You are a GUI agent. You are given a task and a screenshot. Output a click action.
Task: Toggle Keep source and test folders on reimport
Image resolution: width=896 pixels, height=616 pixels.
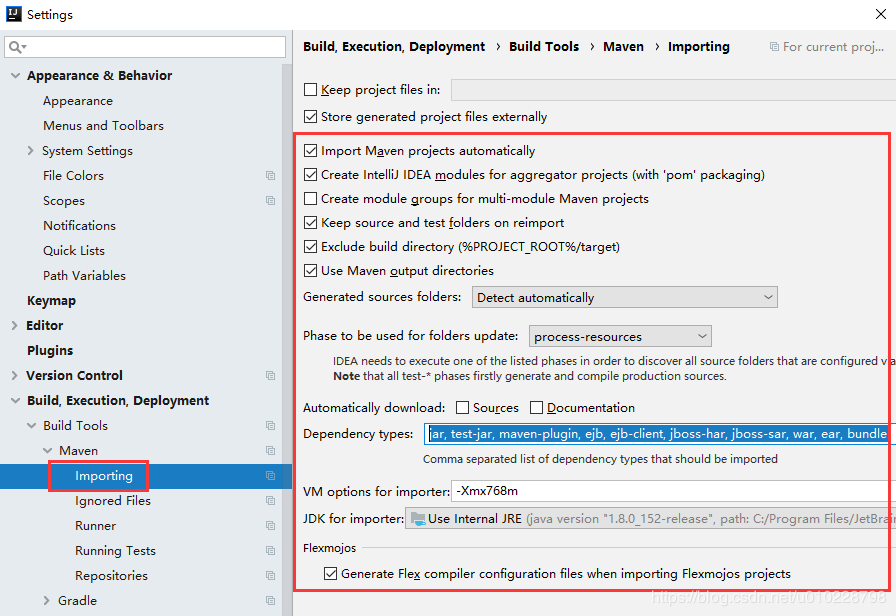tap(310, 223)
